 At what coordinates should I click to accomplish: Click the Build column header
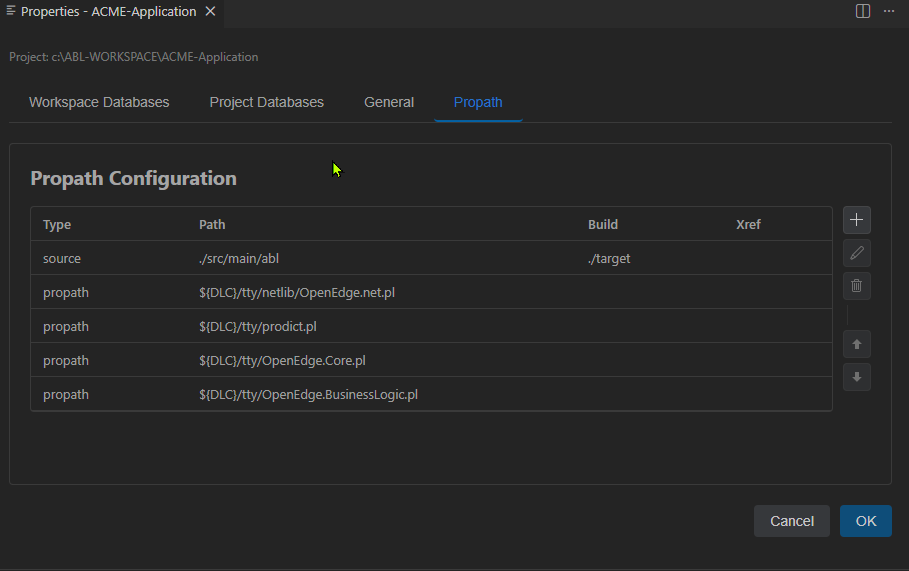tap(603, 224)
